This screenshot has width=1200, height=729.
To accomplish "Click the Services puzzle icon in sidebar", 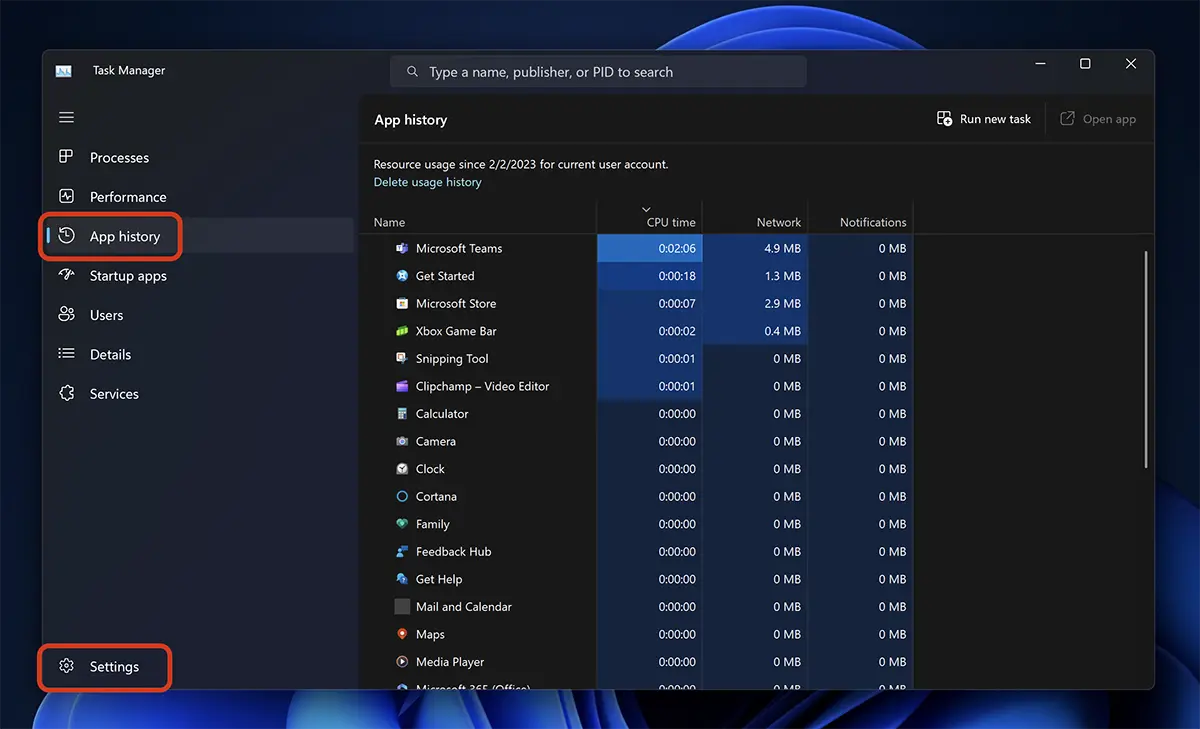I will (66, 394).
